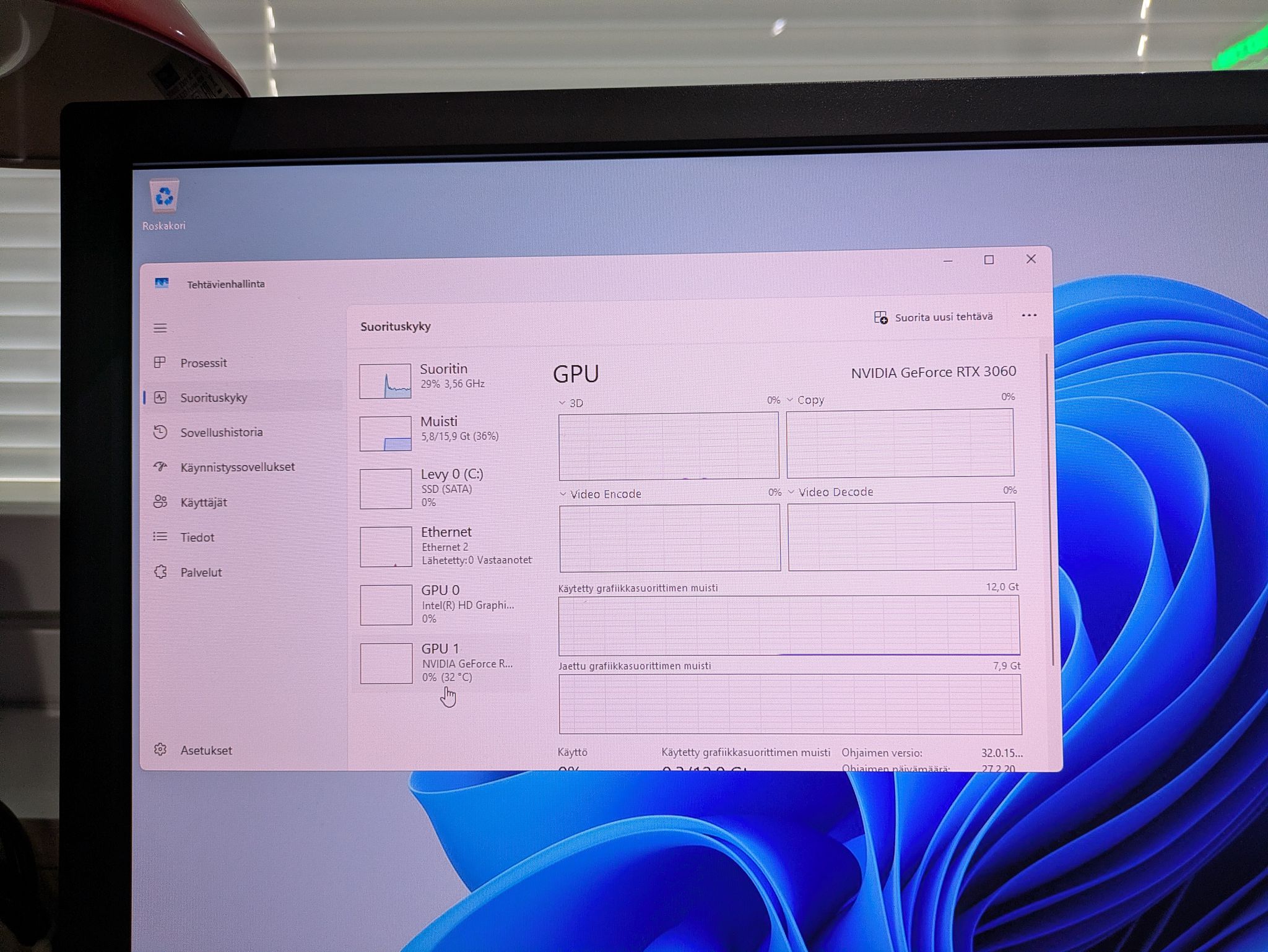The image size is (1268, 952).
Task: Click inside the Copy usage graph
Action: point(900,443)
